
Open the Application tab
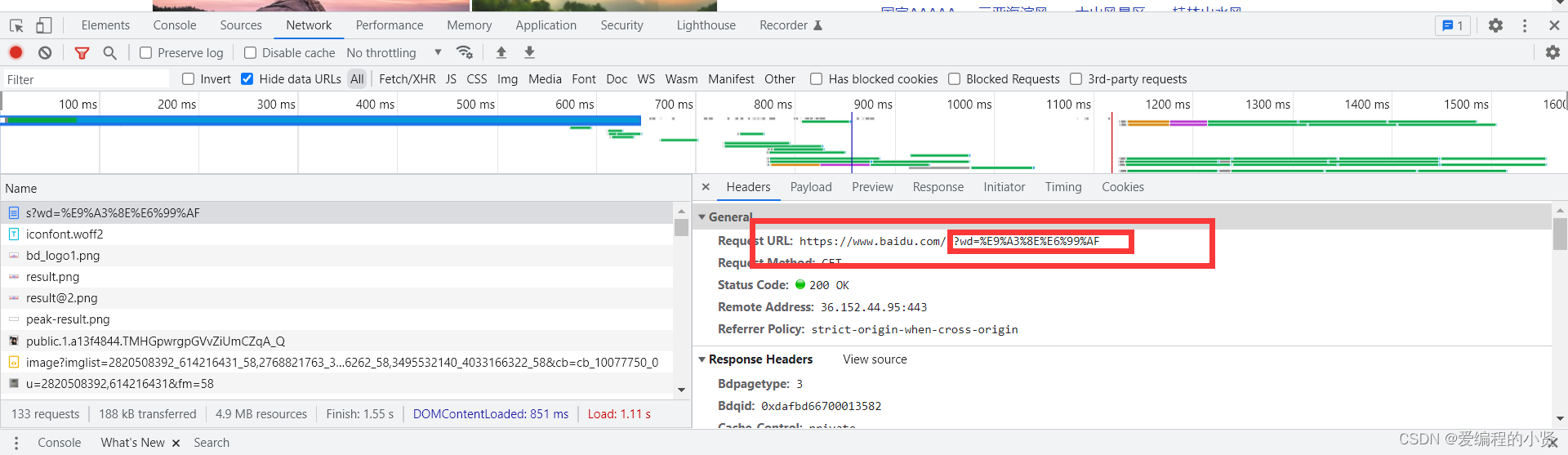click(546, 25)
